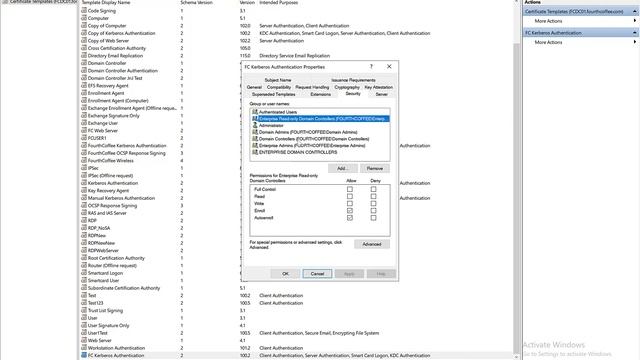The height and width of the screenshot is (360, 640).
Task: Click the Domain Admins group icon
Action: pyautogui.click(x=255, y=132)
